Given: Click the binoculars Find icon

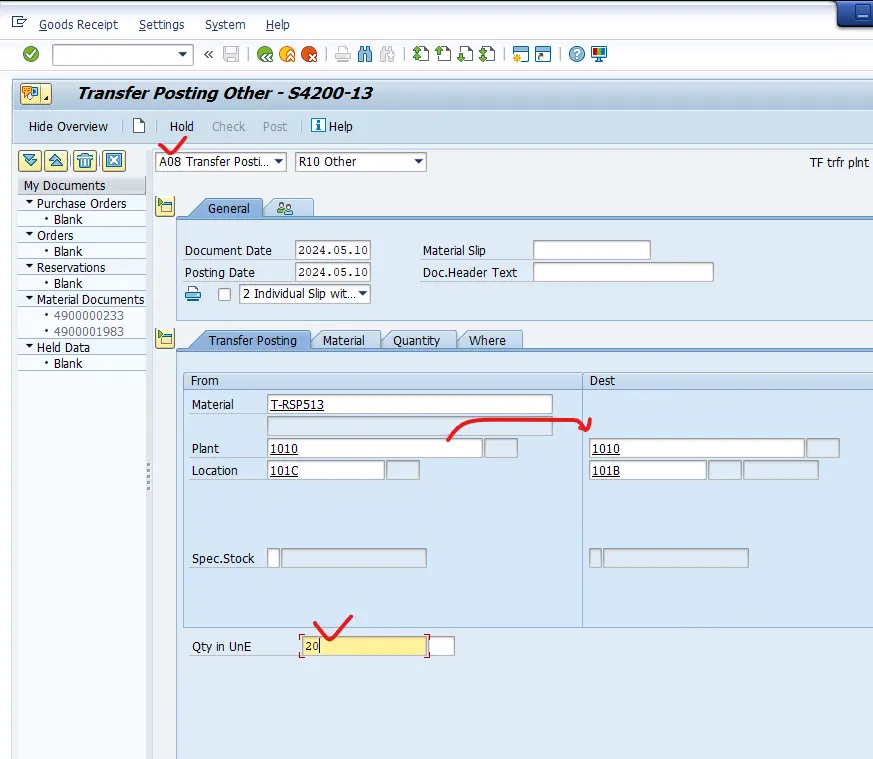Looking at the screenshot, I should (x=365, y=54).
